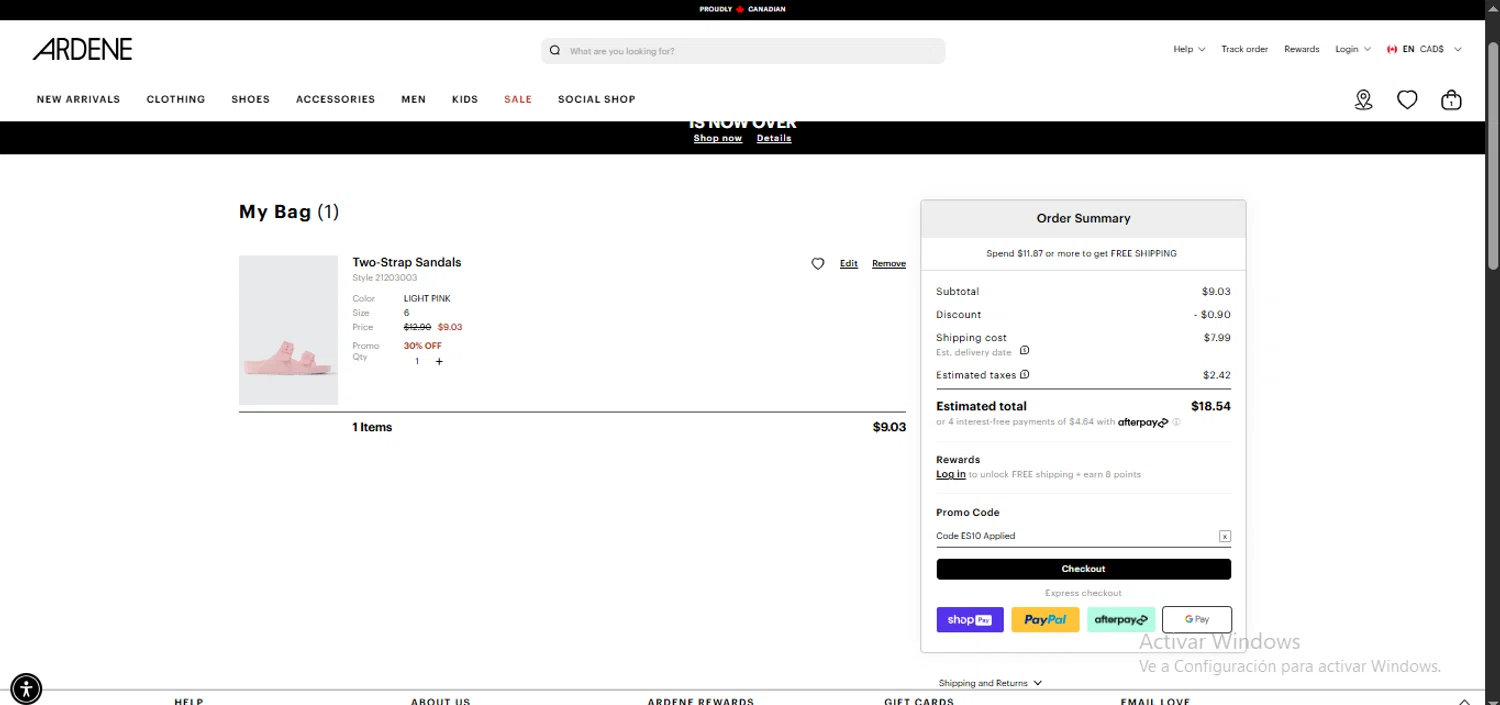Click the Checkout button
Viewport: 1500px width, 705px height.
tap(1083, 569)
